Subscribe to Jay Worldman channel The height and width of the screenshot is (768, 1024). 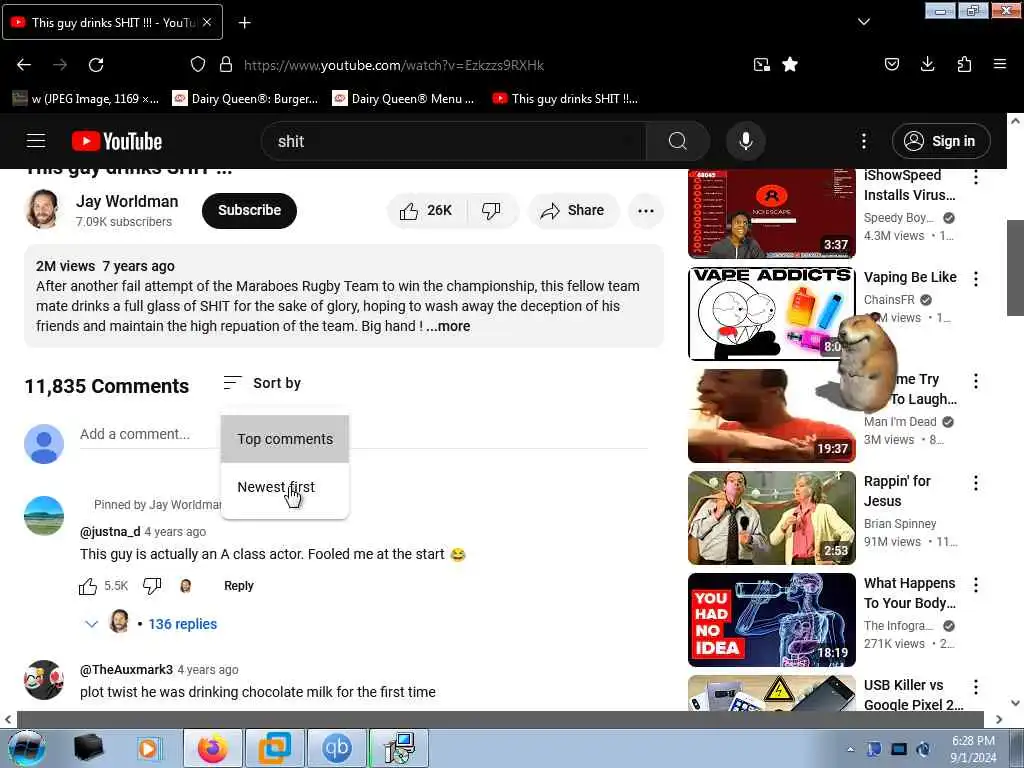pos(249,210)
